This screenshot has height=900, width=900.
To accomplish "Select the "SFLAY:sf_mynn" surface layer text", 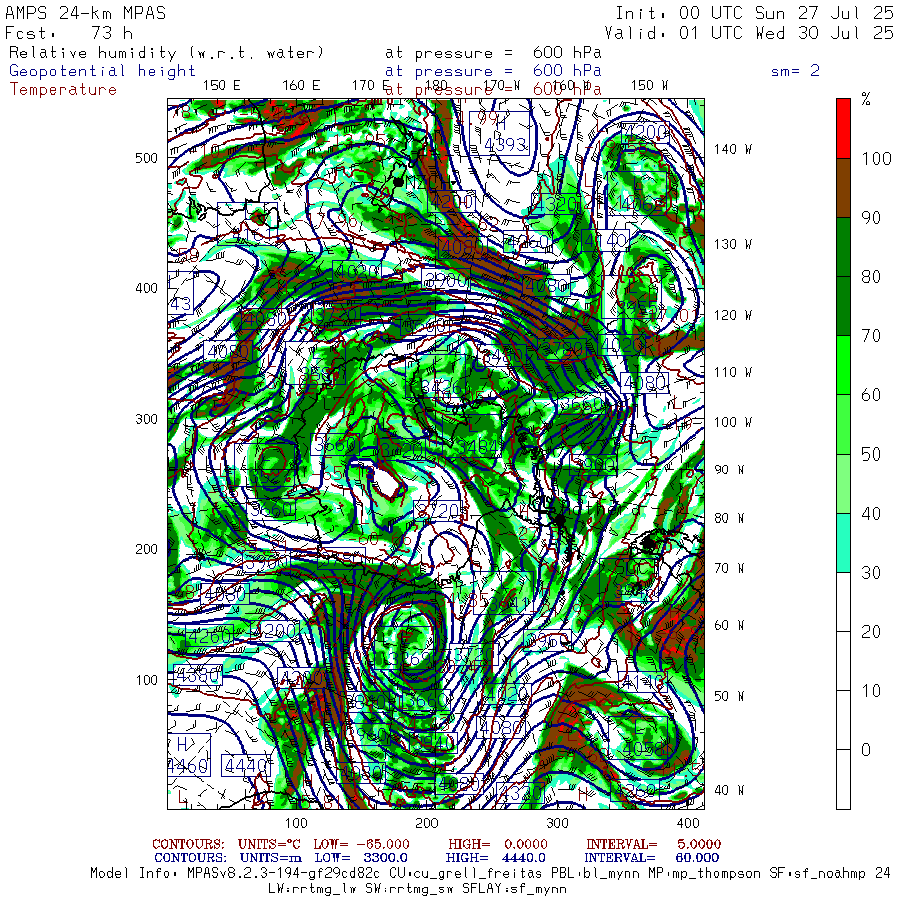I will click(x=514, y=889).
